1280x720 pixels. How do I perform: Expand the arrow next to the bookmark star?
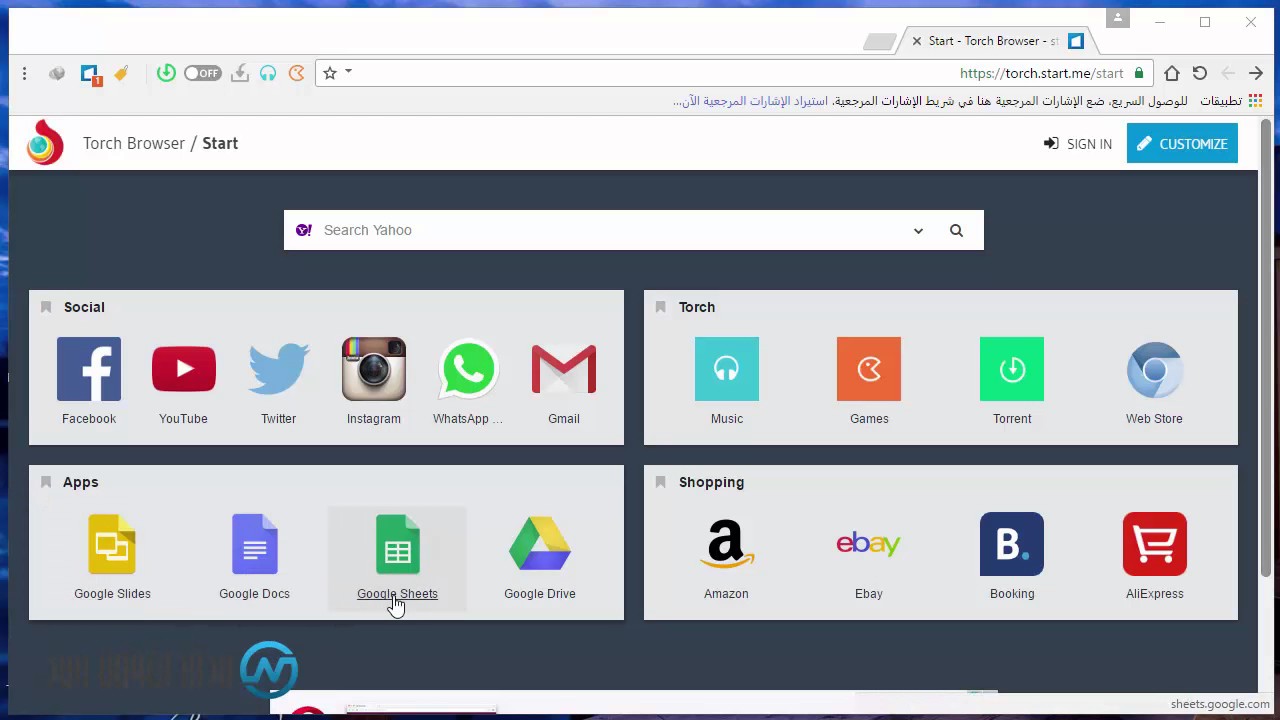[x=348, y=72]
